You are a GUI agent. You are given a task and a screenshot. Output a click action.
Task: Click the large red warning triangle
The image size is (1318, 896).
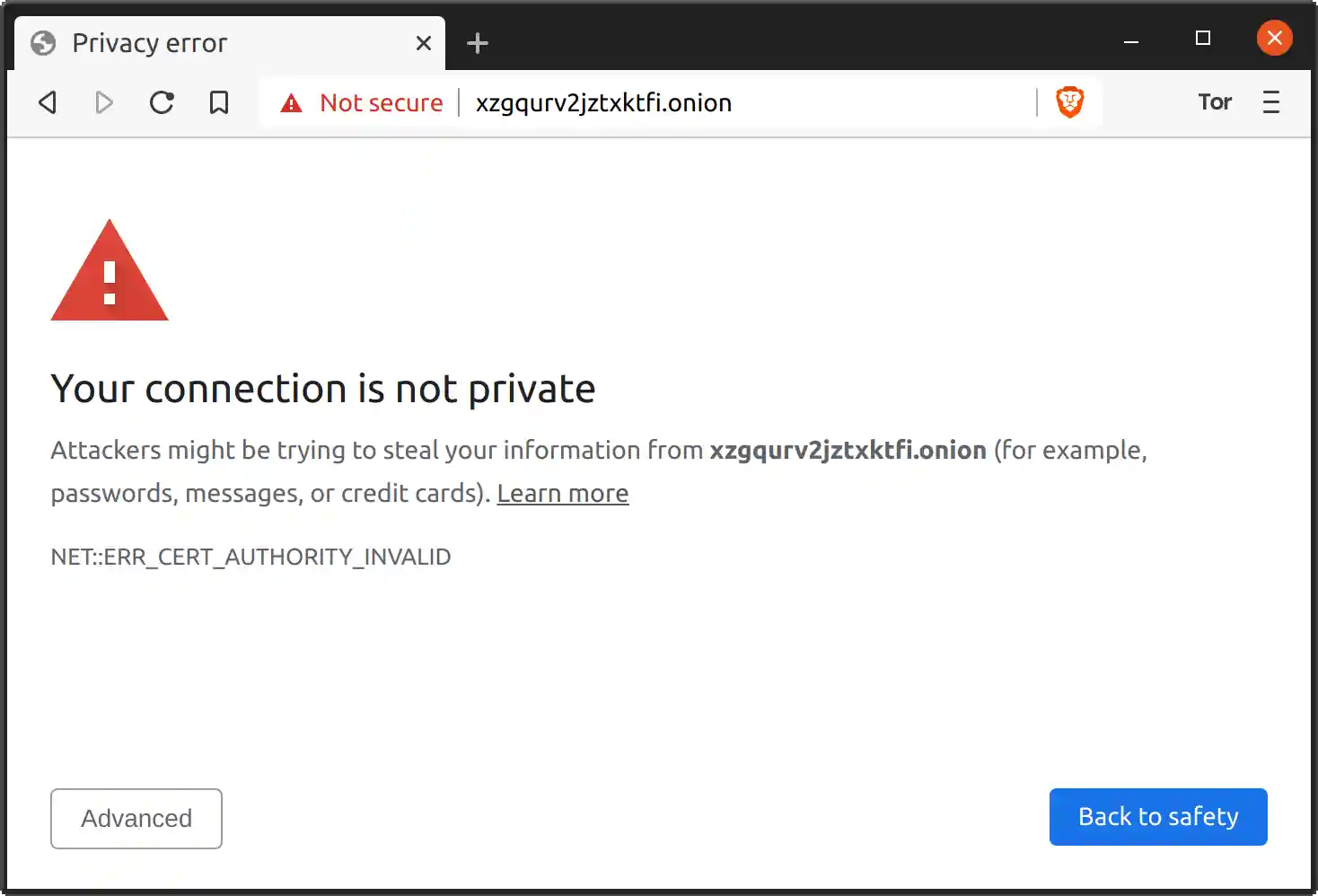tap(110, 273)
